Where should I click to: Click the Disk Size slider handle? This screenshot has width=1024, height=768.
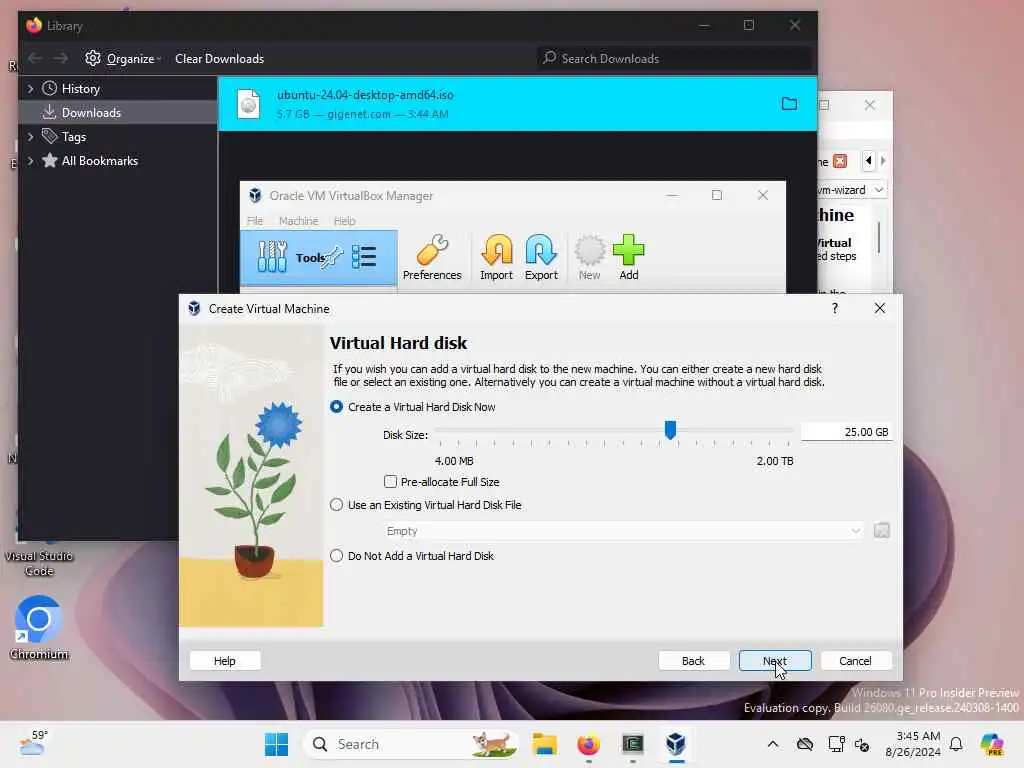670,430
